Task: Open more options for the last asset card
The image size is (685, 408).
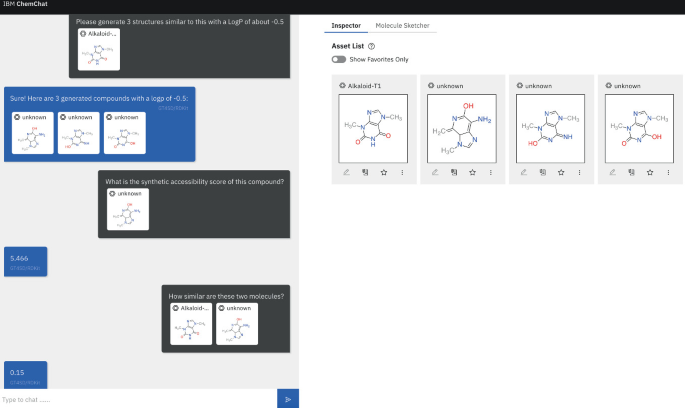Action: click(668, 172)
